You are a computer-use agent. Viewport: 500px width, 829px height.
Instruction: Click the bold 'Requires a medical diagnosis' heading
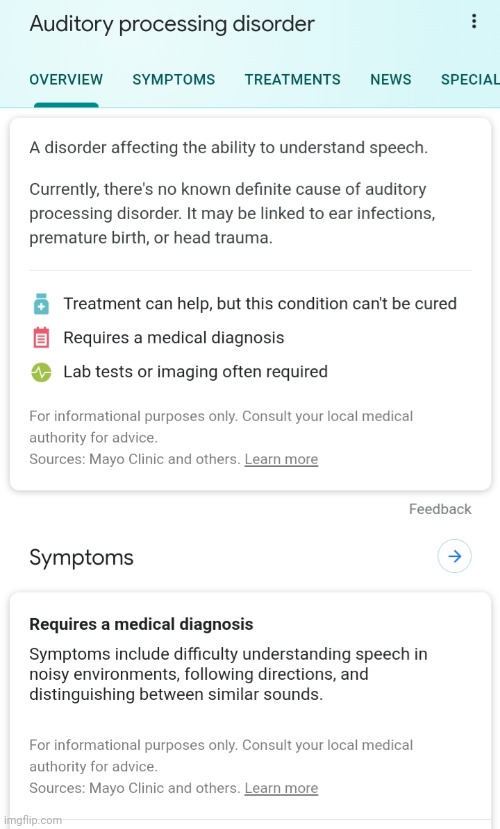(x=141, y=624)
